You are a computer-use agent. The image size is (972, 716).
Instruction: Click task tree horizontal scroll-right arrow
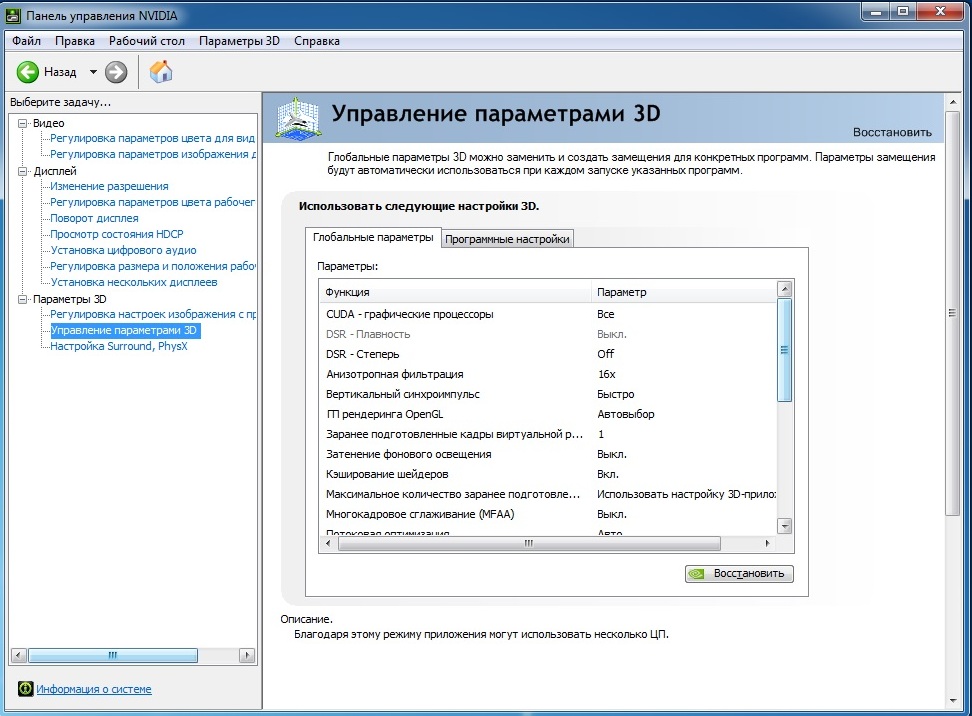[x=247, y=655]
